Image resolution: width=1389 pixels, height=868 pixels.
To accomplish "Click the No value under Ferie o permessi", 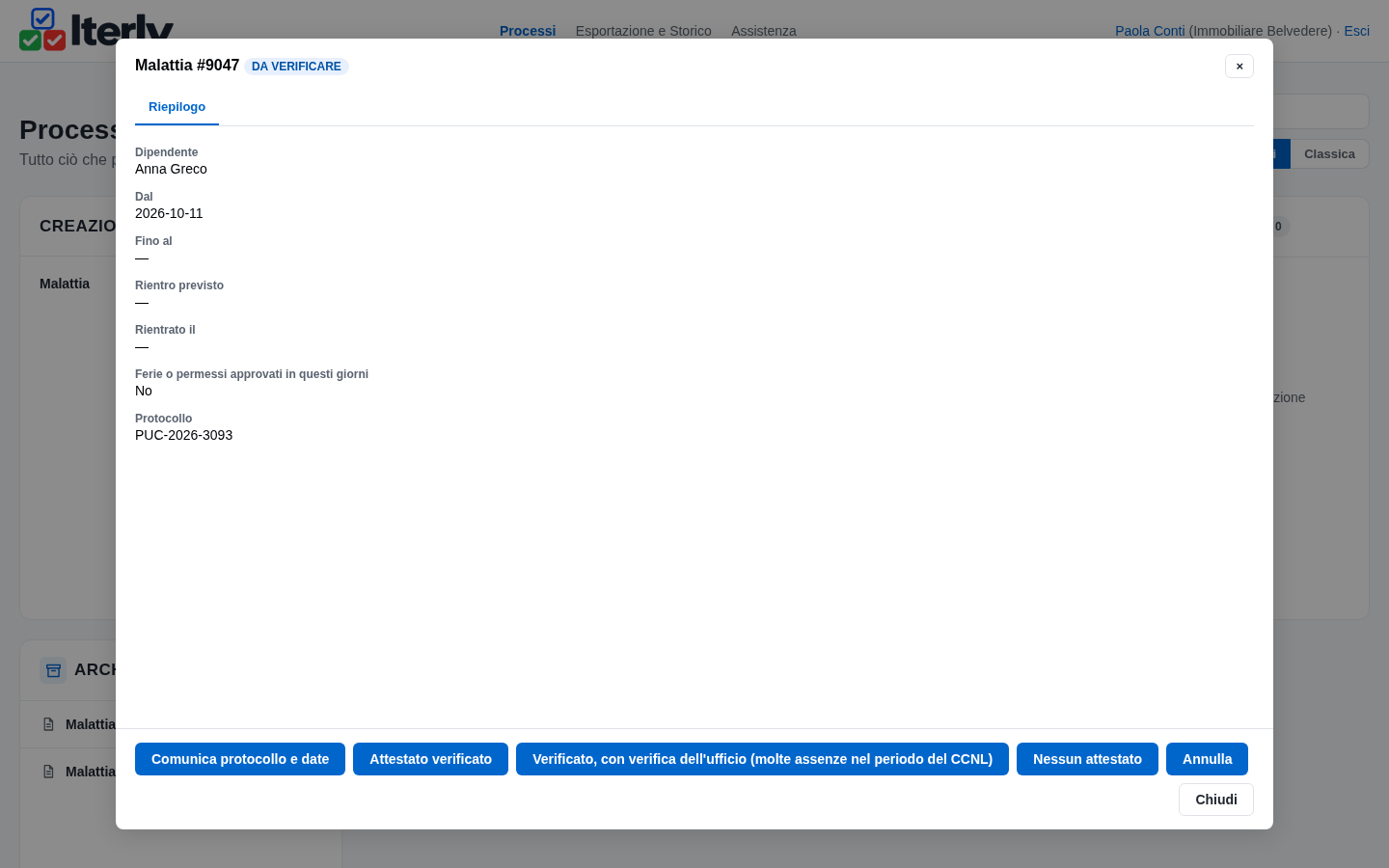I will (x=144, y=391).
